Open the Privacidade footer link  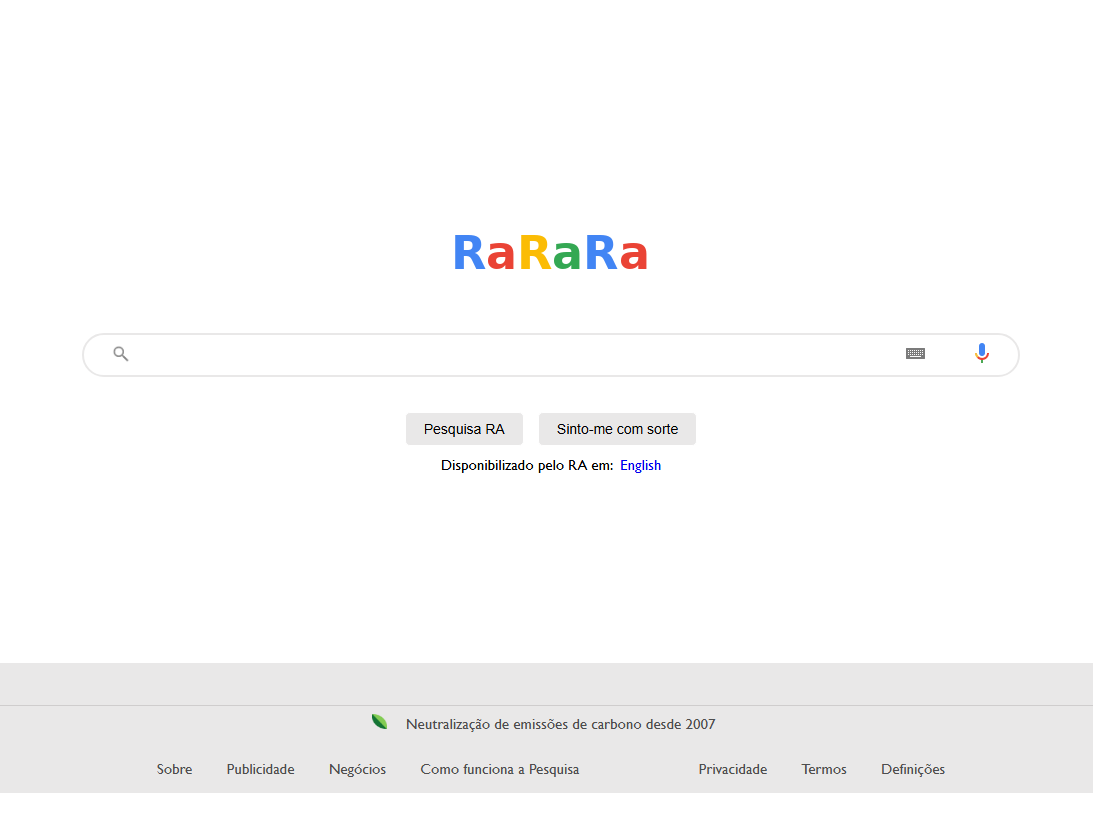pyautogui.click(x=732, y=769)
